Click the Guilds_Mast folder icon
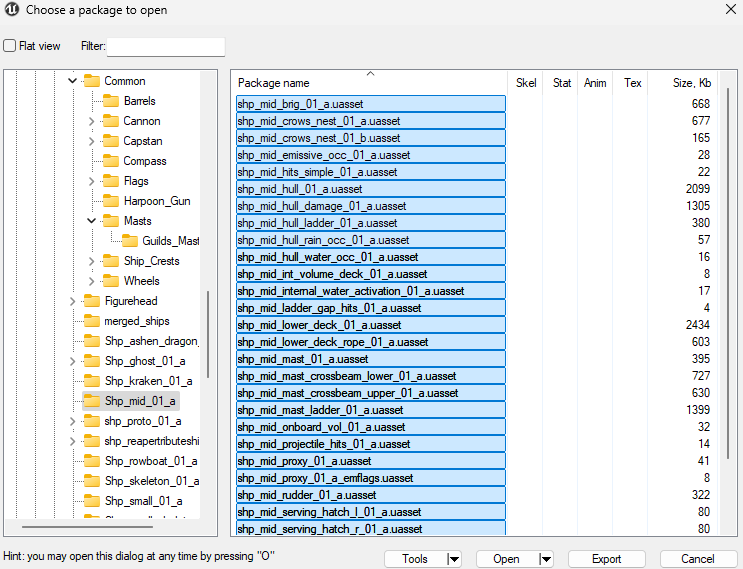 (130, 241)
